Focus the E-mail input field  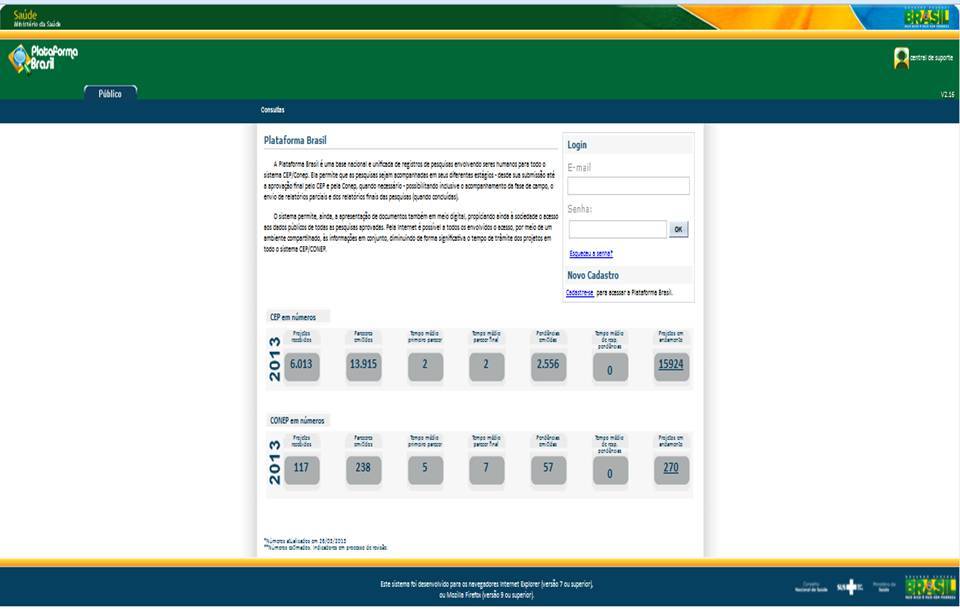pyautogui.click(x=628, y=186)
